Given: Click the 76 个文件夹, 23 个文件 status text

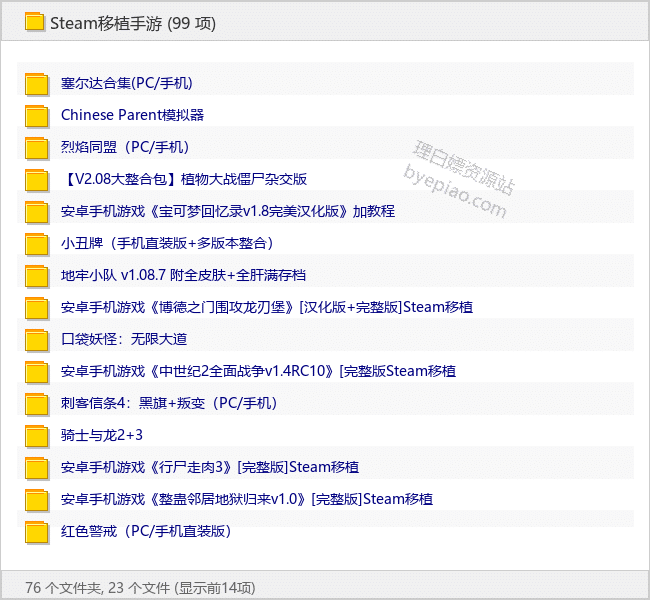Looking at the screenshot, I should (x=140, y=588).
